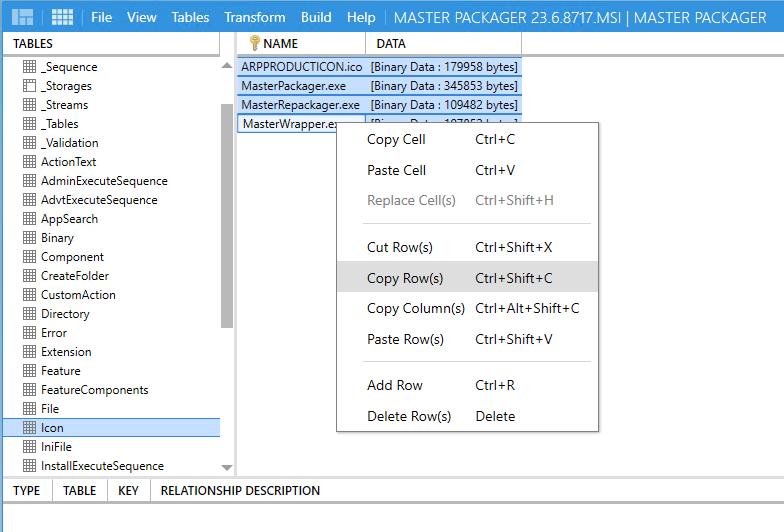This screenshot has height=532, width=784.
Task: Click the grid icon beside _Tables
Action: (30, 124)
